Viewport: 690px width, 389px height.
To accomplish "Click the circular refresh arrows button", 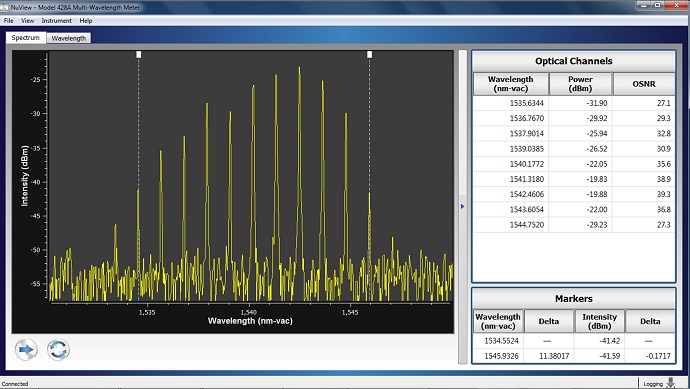I will click(x=59, y=350).
